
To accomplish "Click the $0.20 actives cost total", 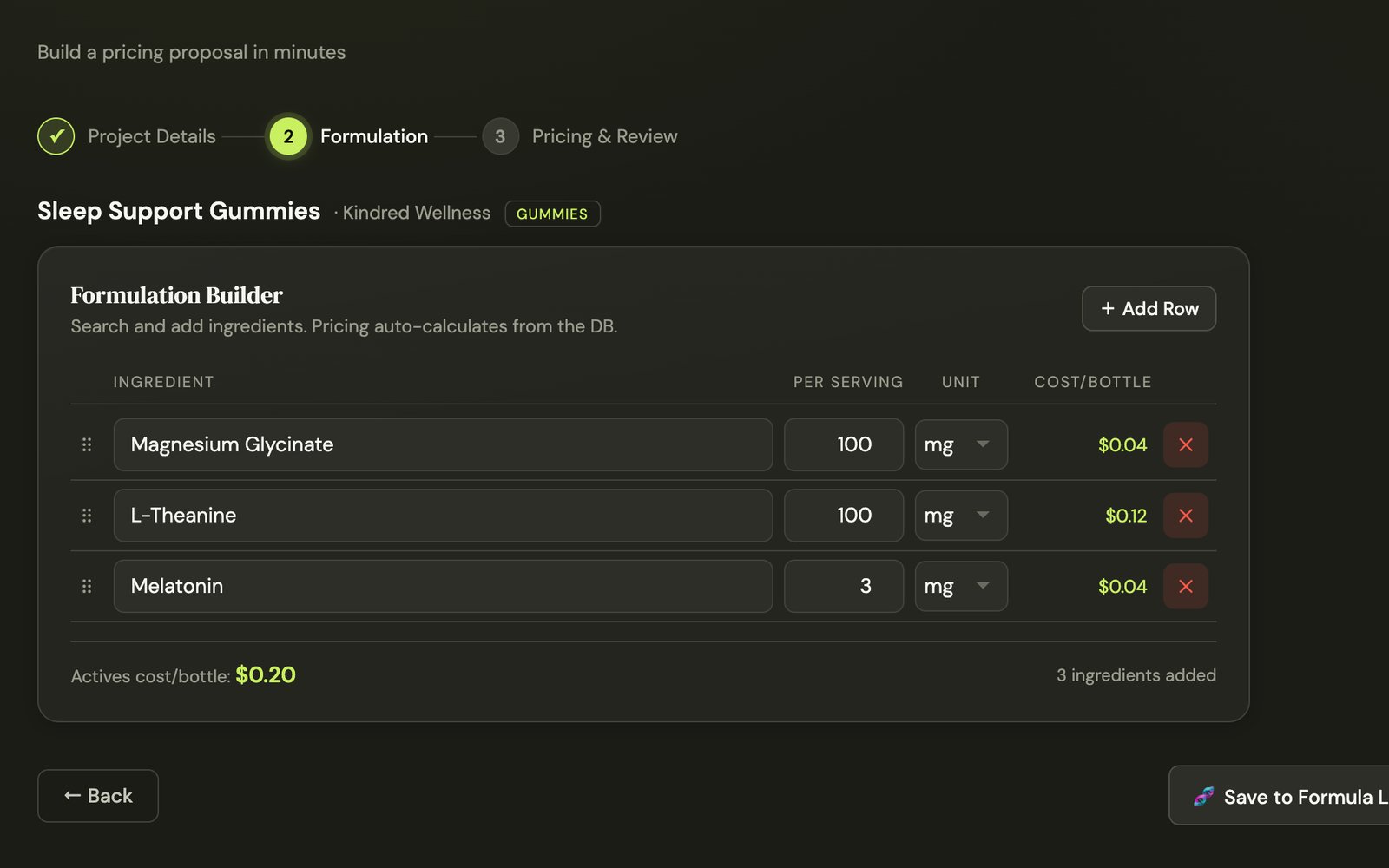I will coord(266,674).
